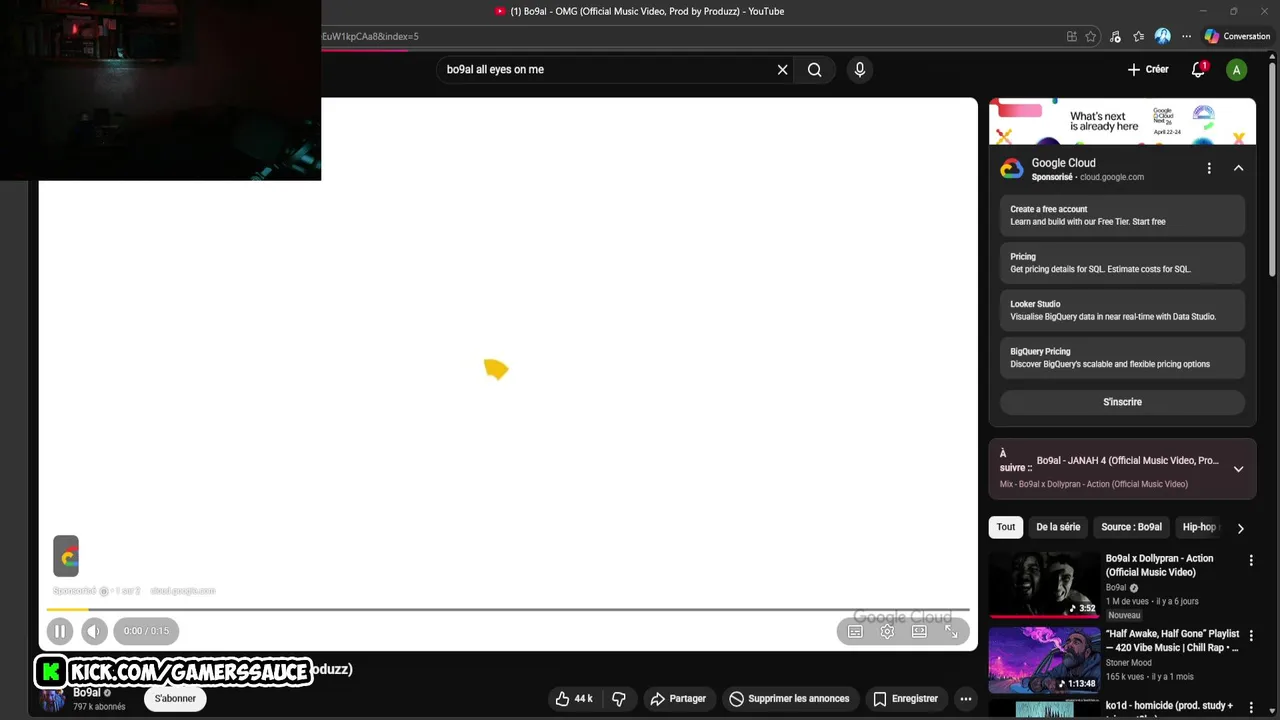Start voice search with the microphone

[859, 70]
